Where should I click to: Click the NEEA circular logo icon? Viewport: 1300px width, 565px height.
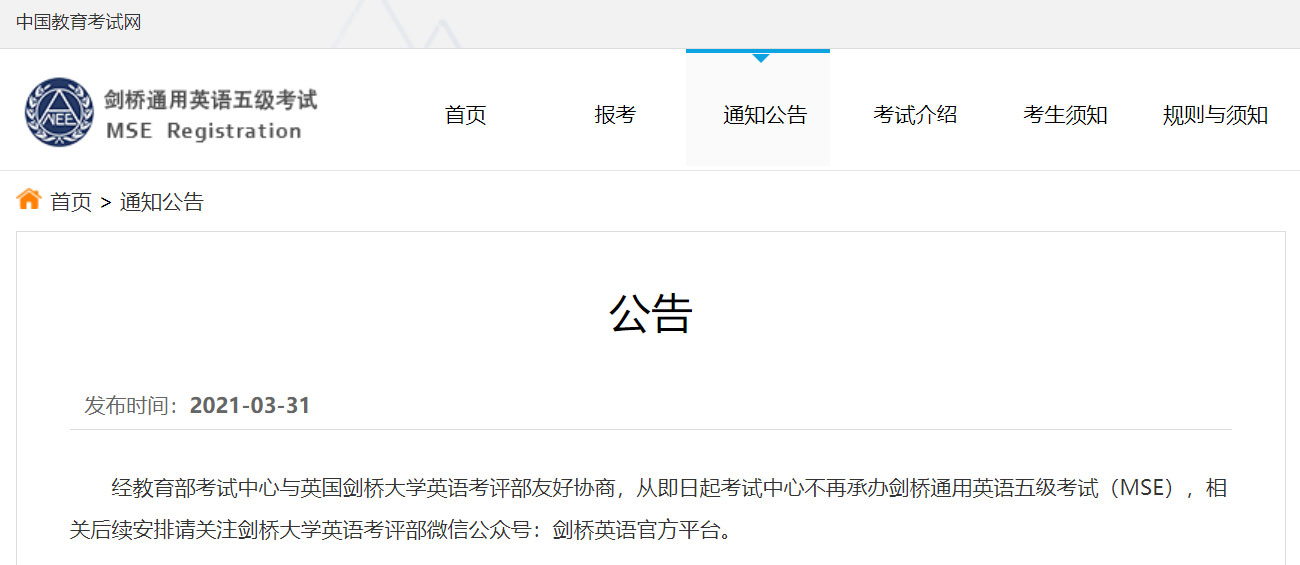pos(58,111)
